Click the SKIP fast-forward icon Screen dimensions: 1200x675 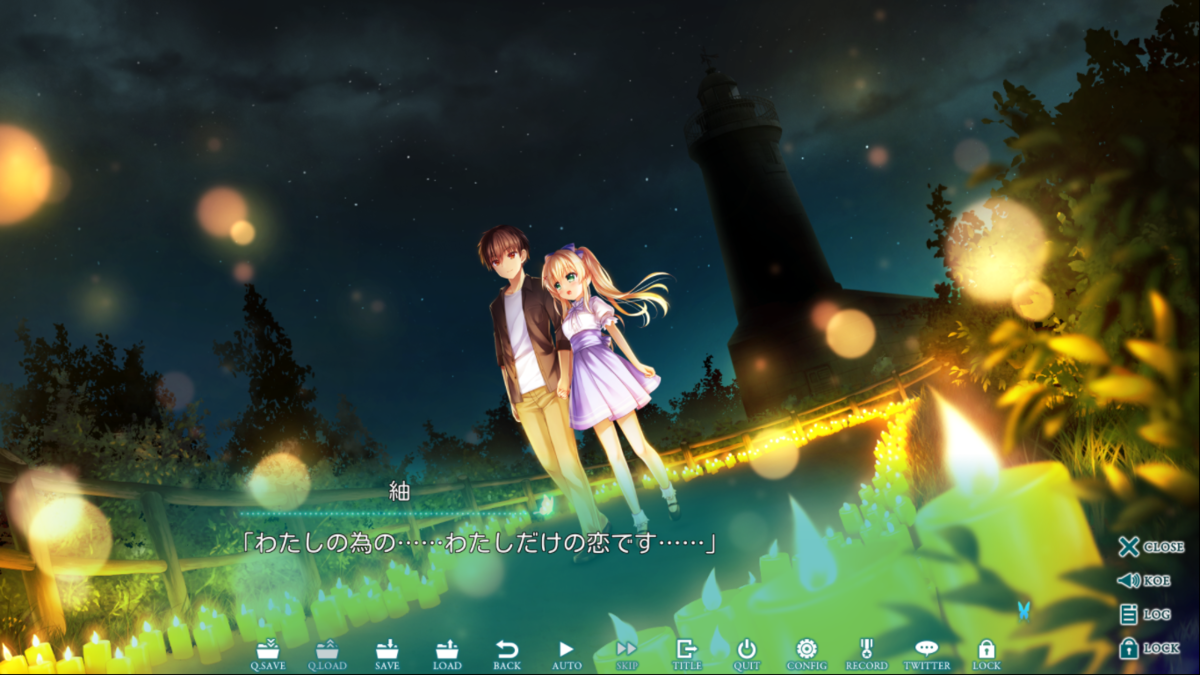coord(627,655)
